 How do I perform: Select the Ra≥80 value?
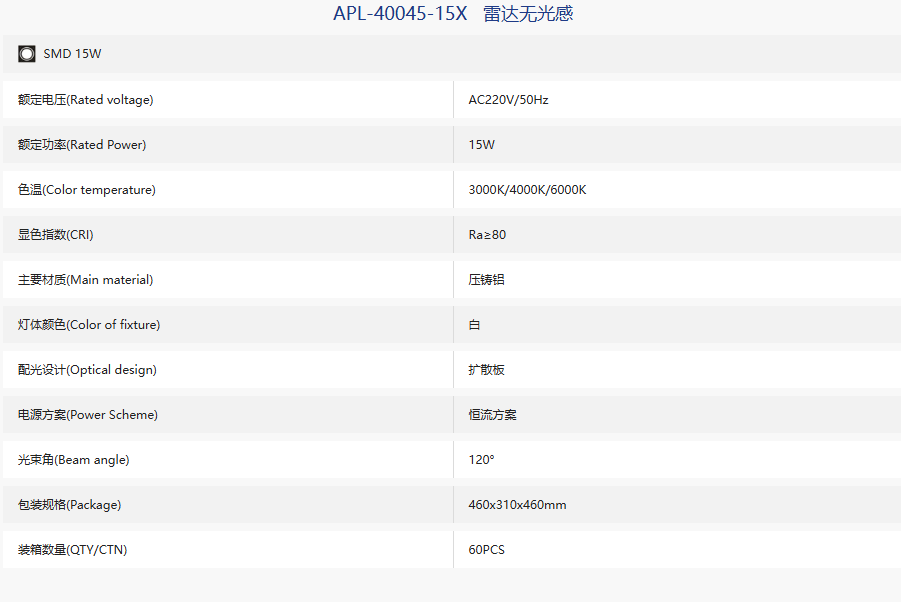click(x=487, y=235)
